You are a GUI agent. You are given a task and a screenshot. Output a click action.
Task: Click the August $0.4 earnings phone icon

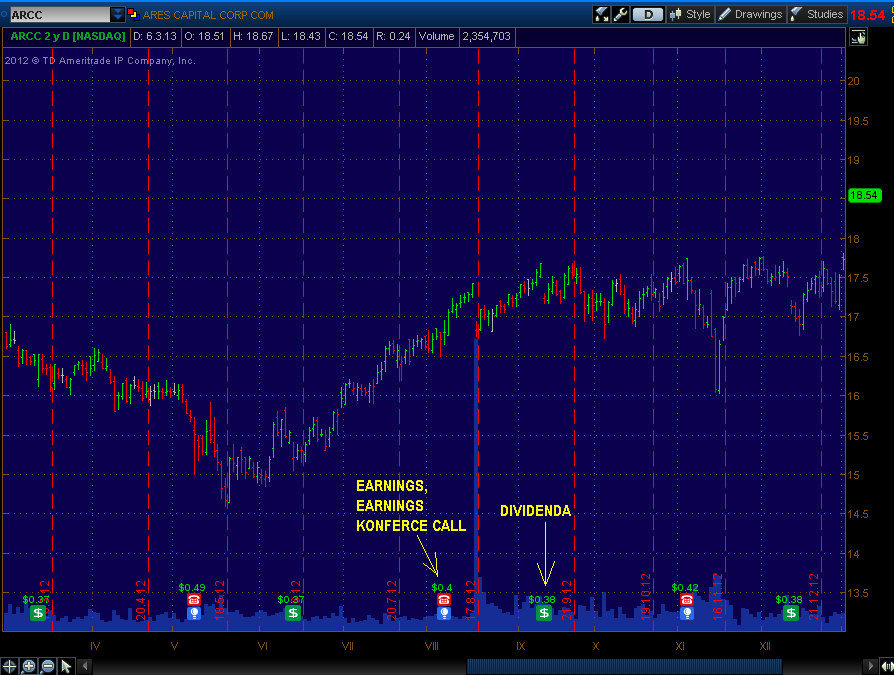[444, 600]
